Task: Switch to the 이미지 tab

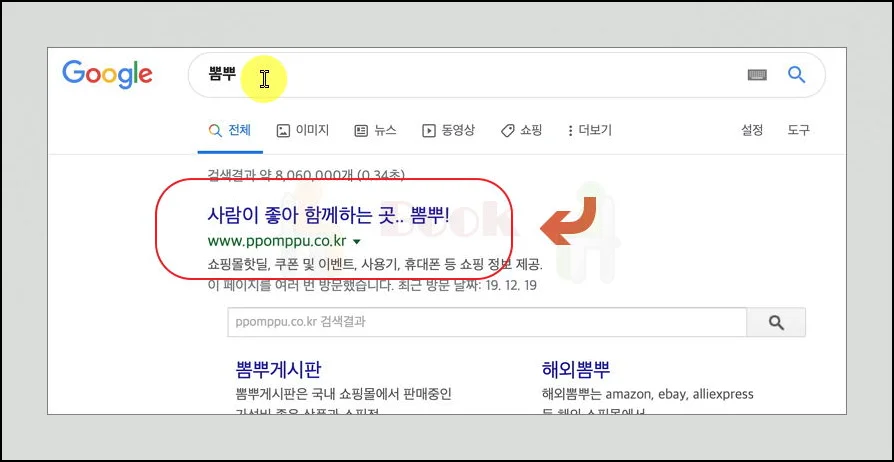Action: click(x=303, y=131)
